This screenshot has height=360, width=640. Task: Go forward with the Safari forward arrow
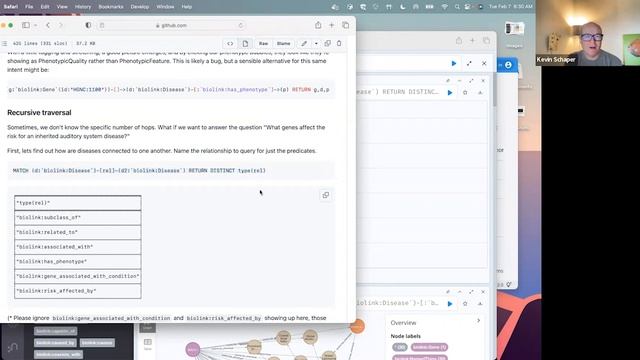click(x=61, y=25)
